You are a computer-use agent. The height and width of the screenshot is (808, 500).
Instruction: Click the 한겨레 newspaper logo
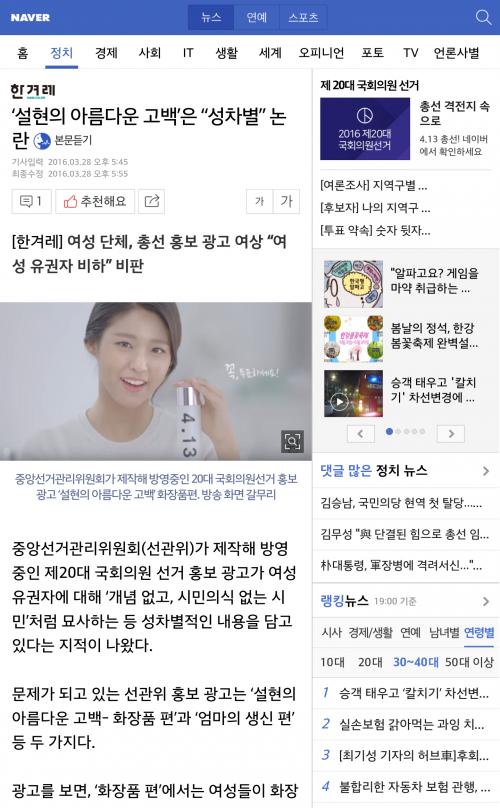pos(33,91)
